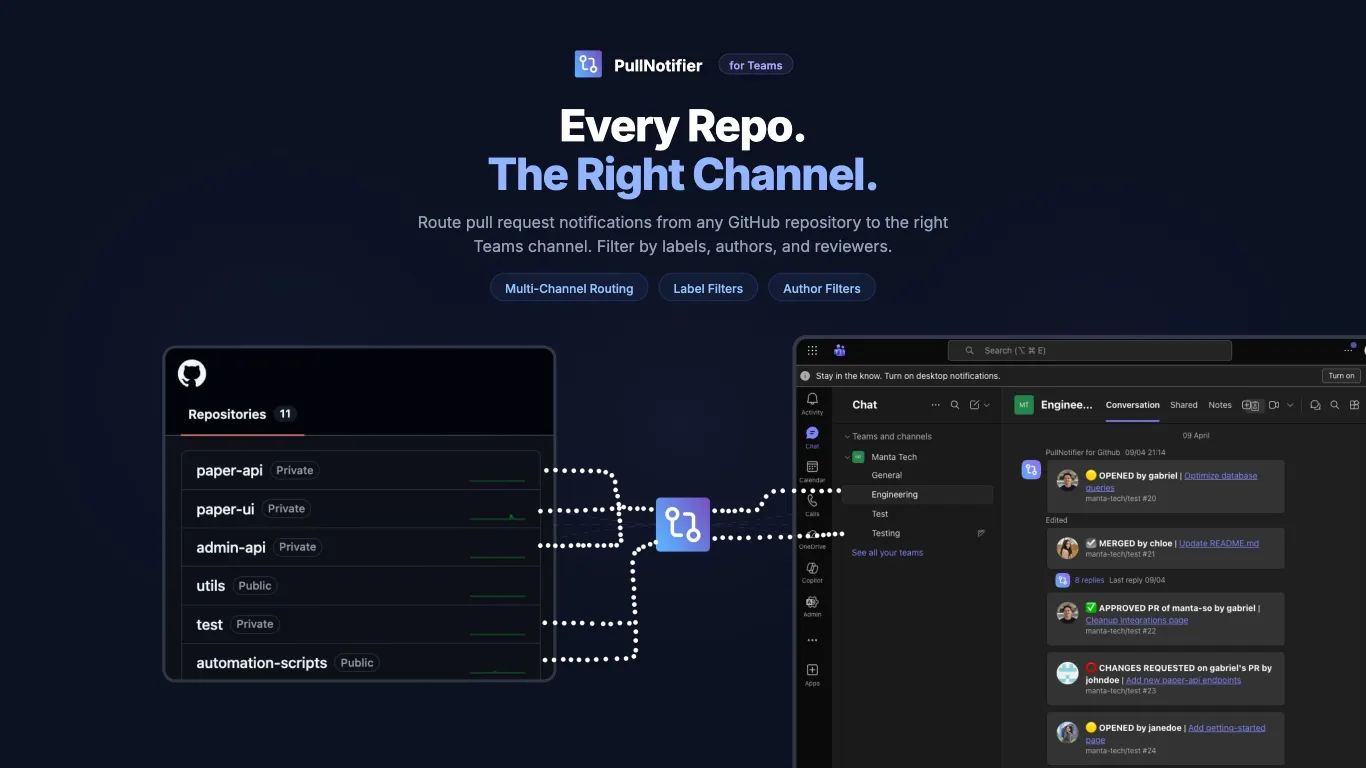Click the Teams search field
The height and width of the screenshot is (768, 1366).
coord(1090,350)
